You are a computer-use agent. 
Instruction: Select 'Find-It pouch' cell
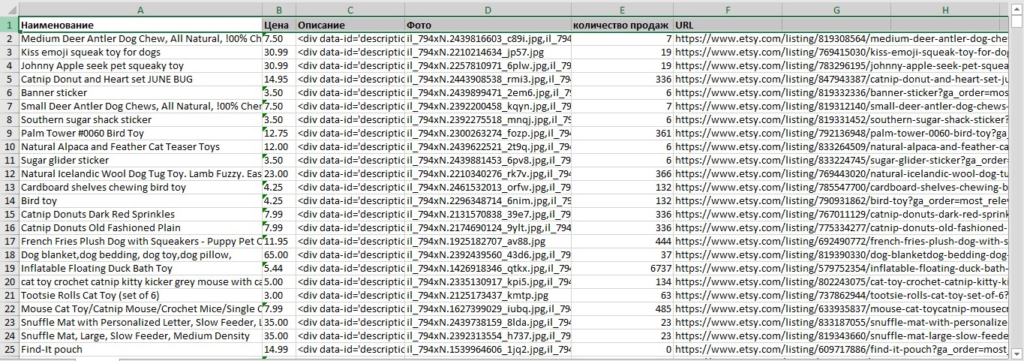coord(140,350)
